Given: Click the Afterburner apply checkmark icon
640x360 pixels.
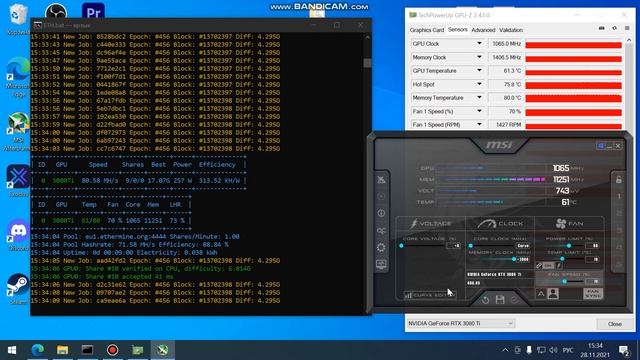Looking at the screenshot, I should pos(514,300).
